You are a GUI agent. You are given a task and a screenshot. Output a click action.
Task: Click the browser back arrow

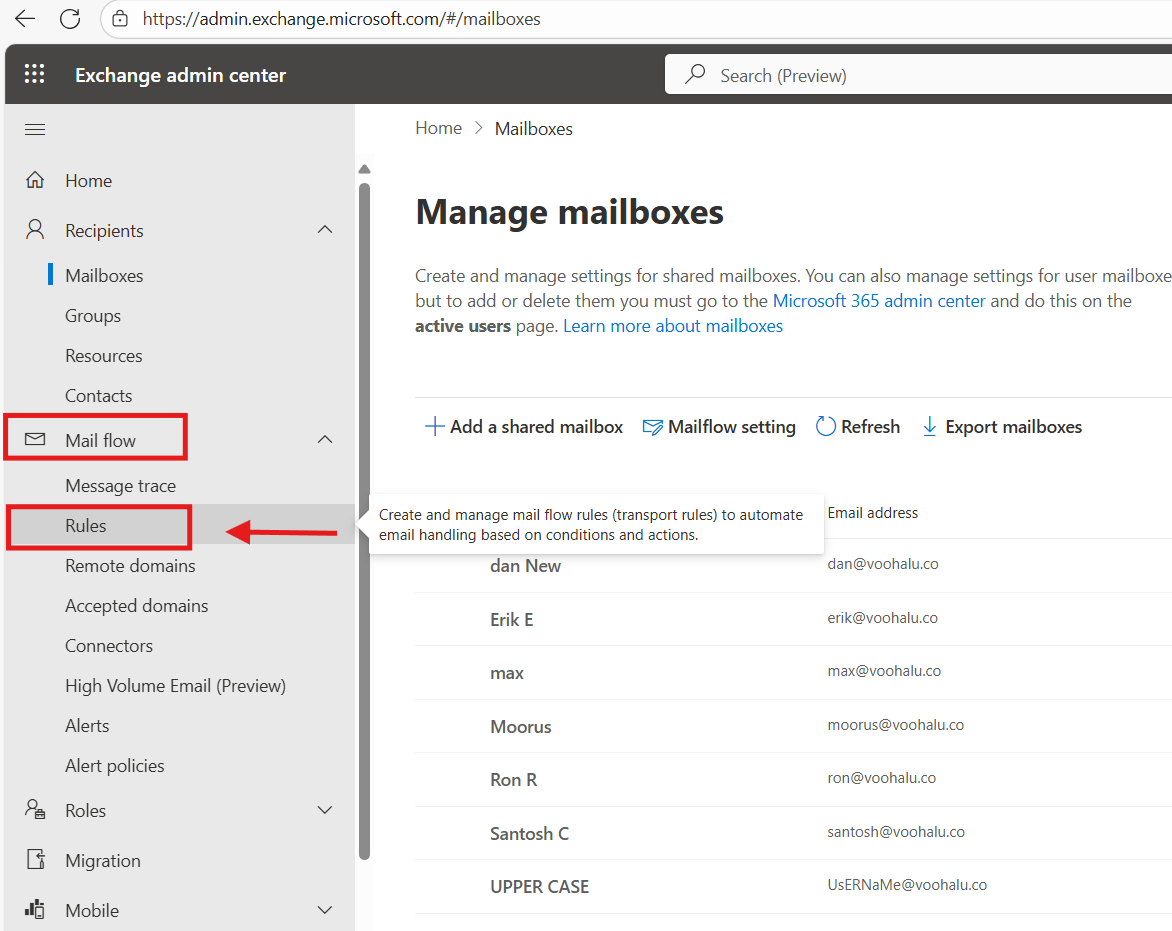25,19
